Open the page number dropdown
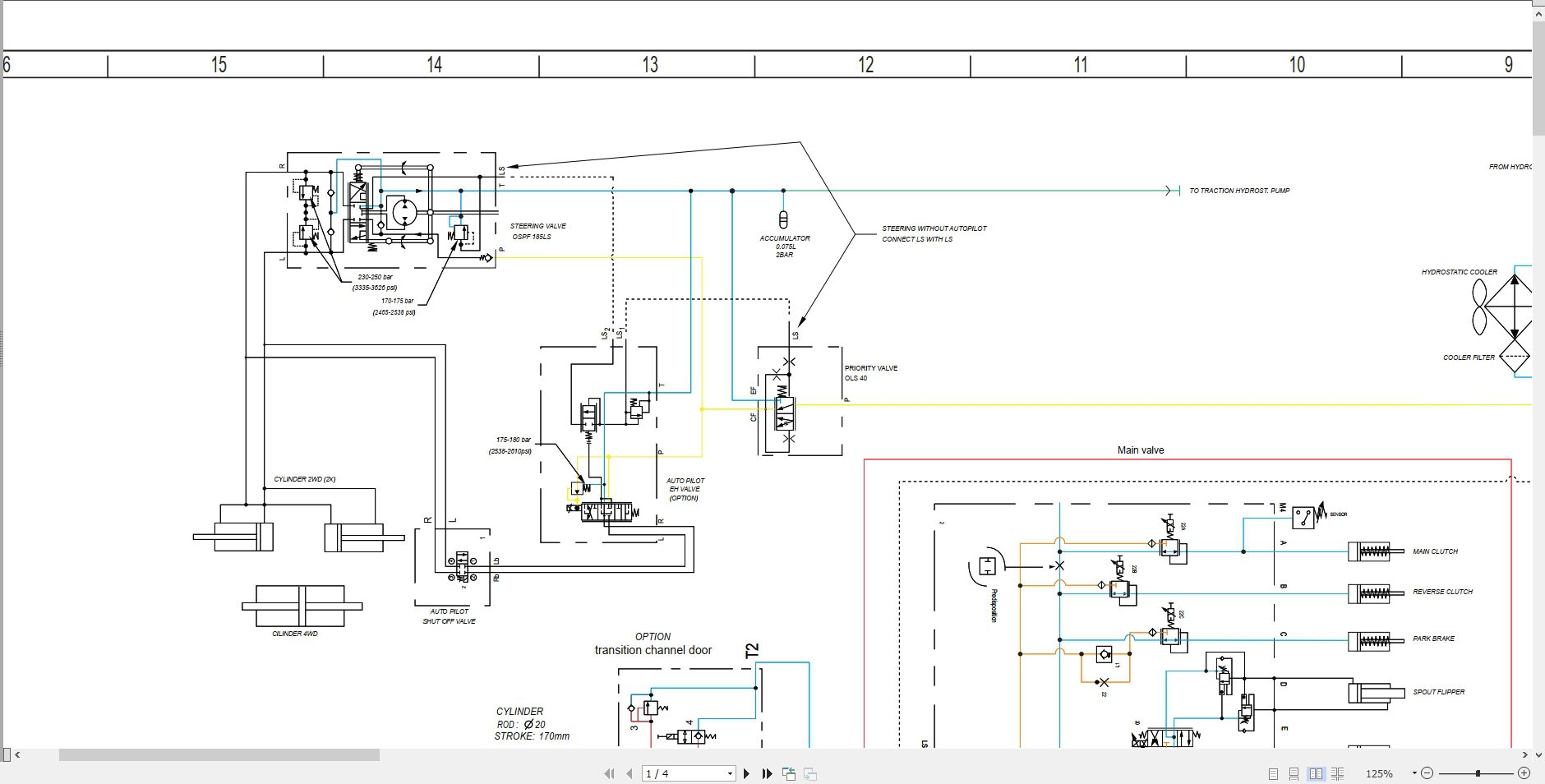 pos(729,773)
